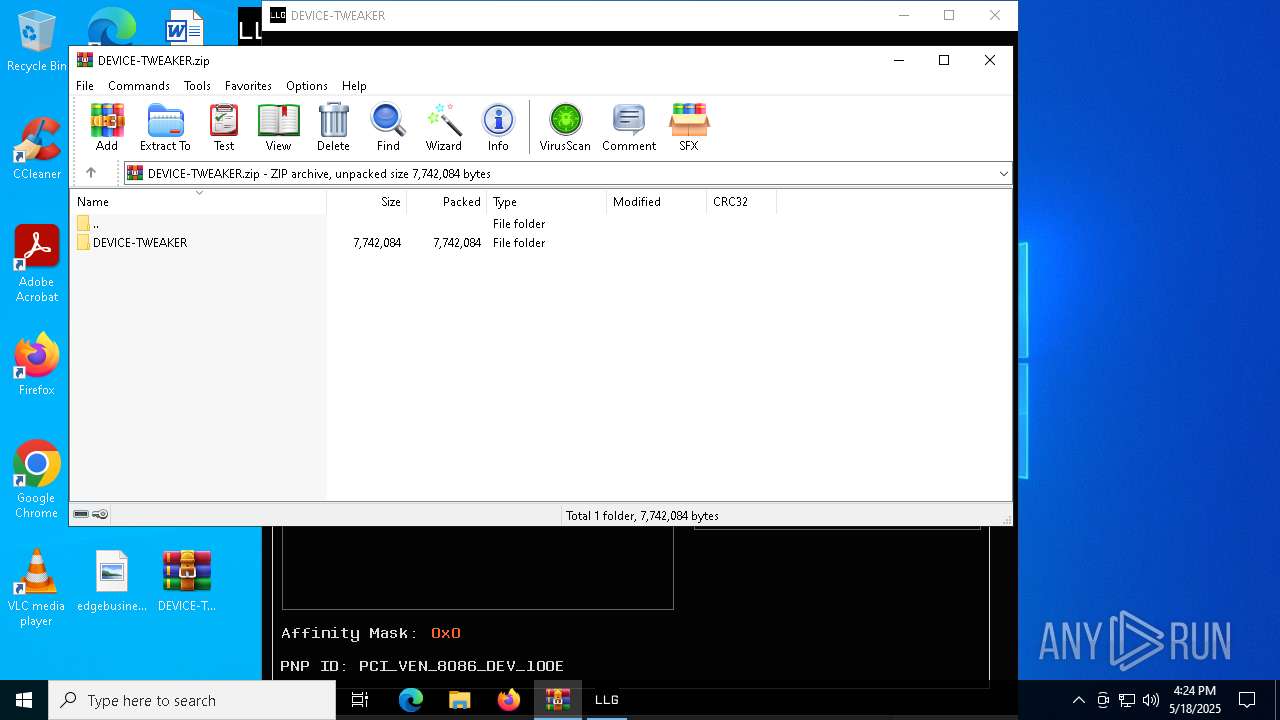
Task: Click Extract To in WinRAR toolbar
Action: (x=165, y=128)
